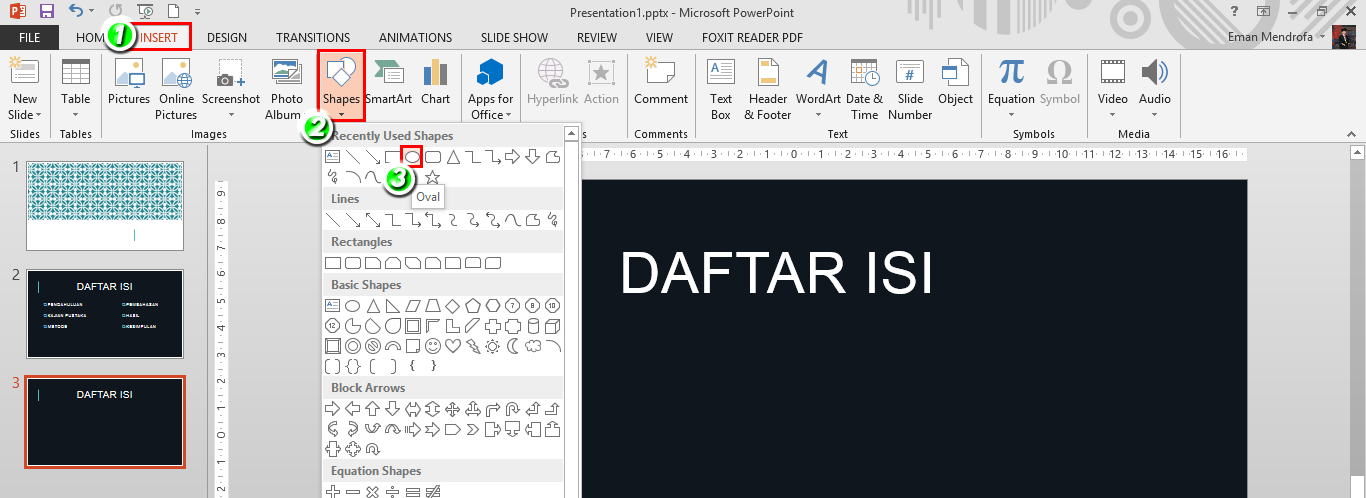Insert a SmartArt graphic
Viewport: 1366px width, 498px height.
pyautogui.click(x=388, y=82)
